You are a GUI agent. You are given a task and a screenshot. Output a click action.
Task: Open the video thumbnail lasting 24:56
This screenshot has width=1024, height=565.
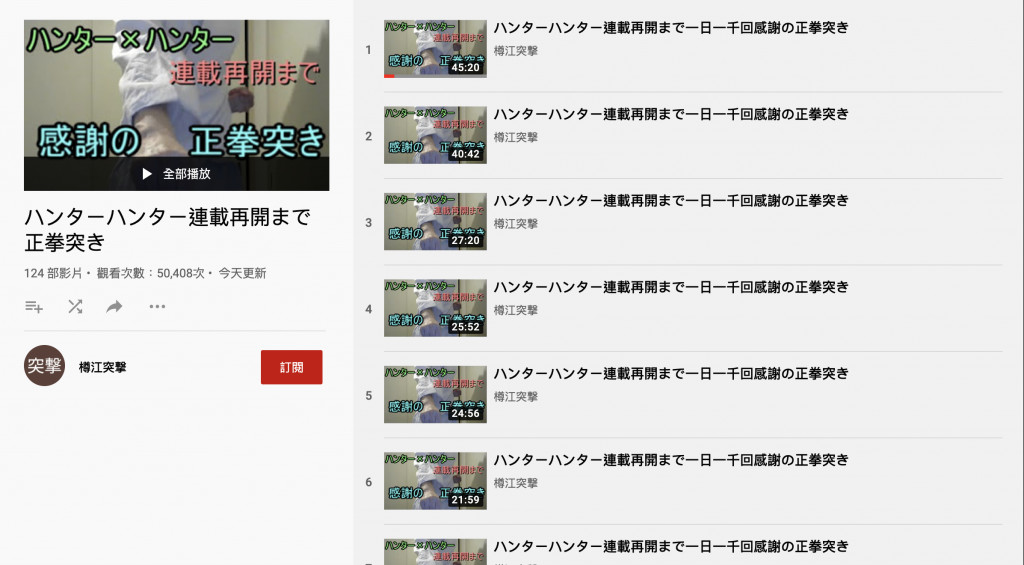435,395
